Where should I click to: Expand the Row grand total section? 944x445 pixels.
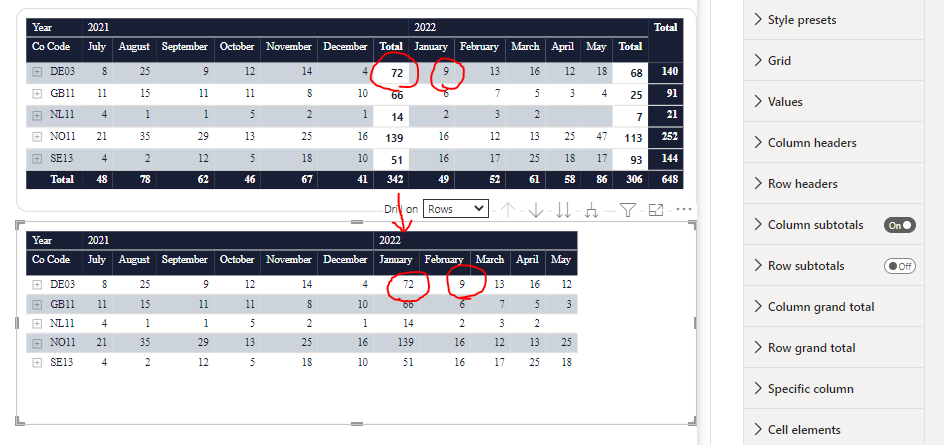(833, 347)
